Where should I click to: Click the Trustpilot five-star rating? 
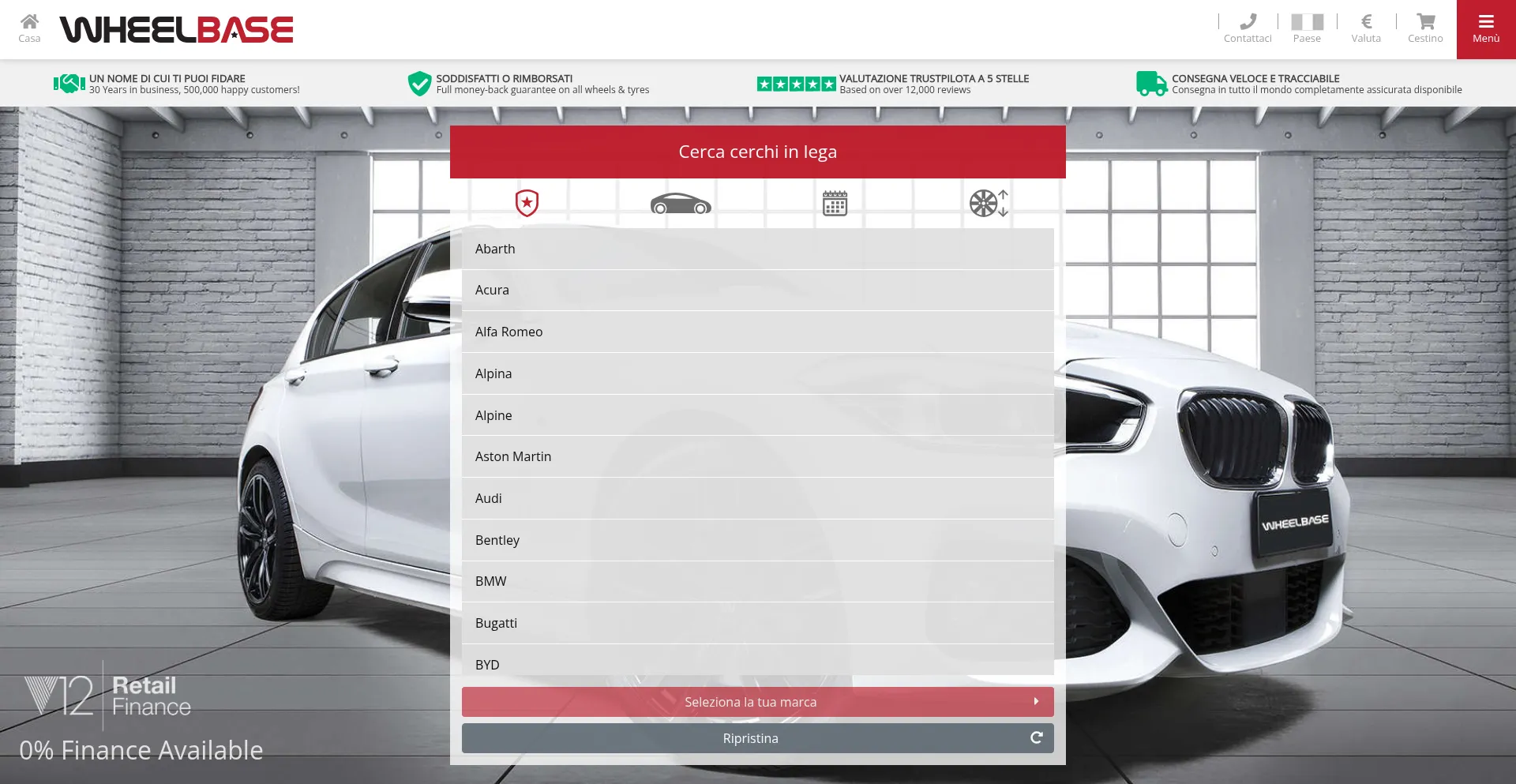click(x=796, y=84)
